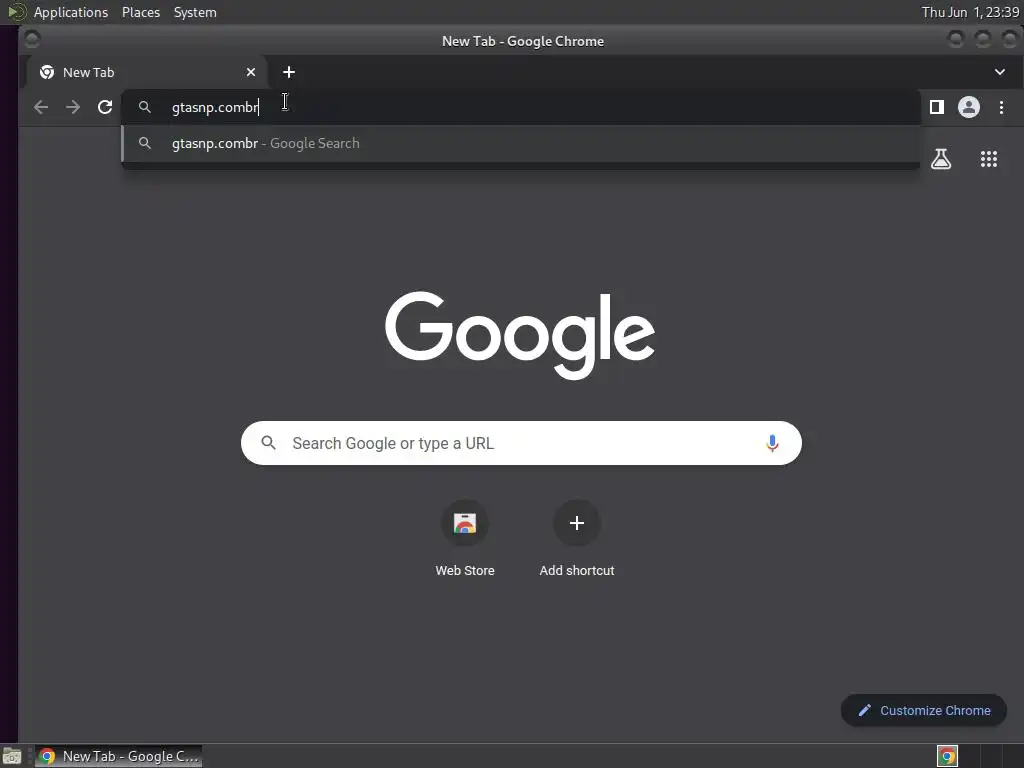The width and height of the screenshot is (1024, 768).
Task: Click the Add shortcut plus icon
Action: click(577, 523)
